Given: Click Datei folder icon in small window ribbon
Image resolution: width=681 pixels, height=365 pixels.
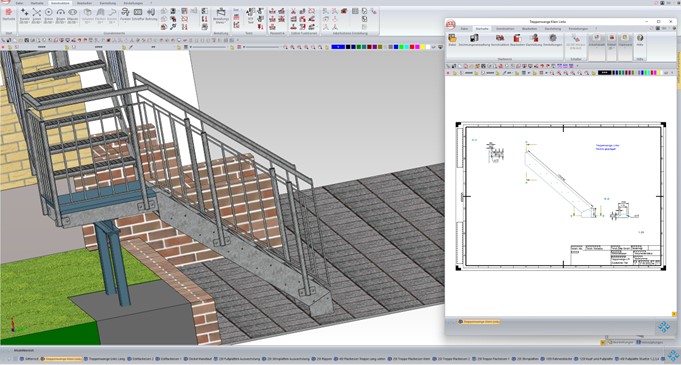Looking at the screenshot, I should click(x=453, y=40).
